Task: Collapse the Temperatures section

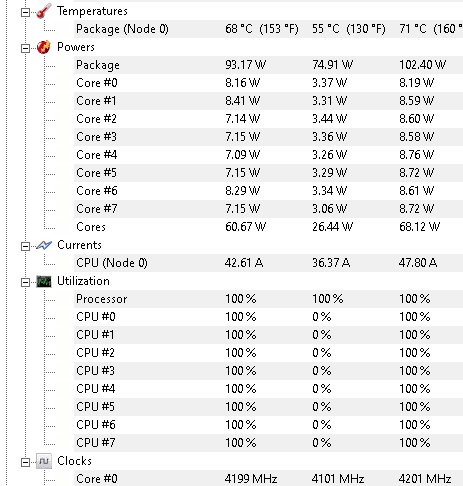Action: click(x=25, y=12)
